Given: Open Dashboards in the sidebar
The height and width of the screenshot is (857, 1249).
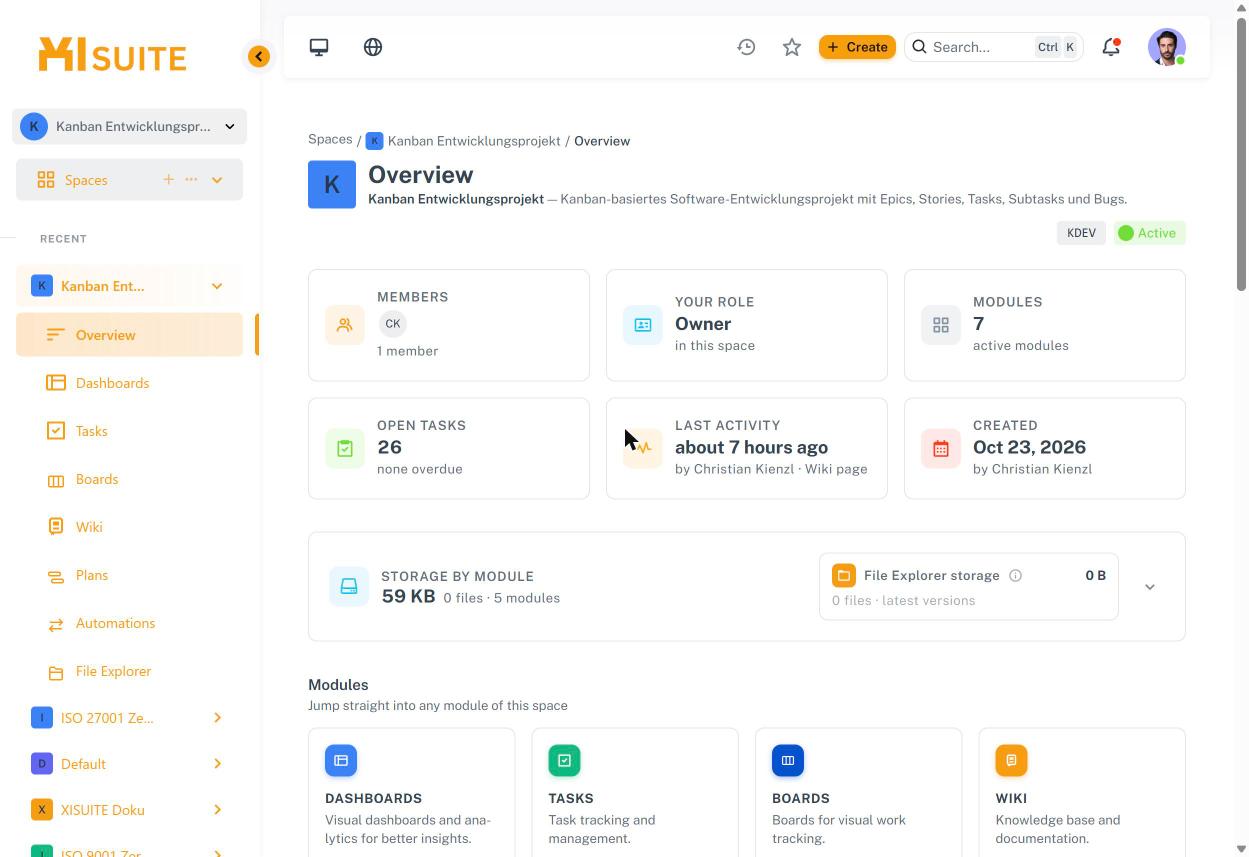Looking at the screenshot, I should coord(129,383).
